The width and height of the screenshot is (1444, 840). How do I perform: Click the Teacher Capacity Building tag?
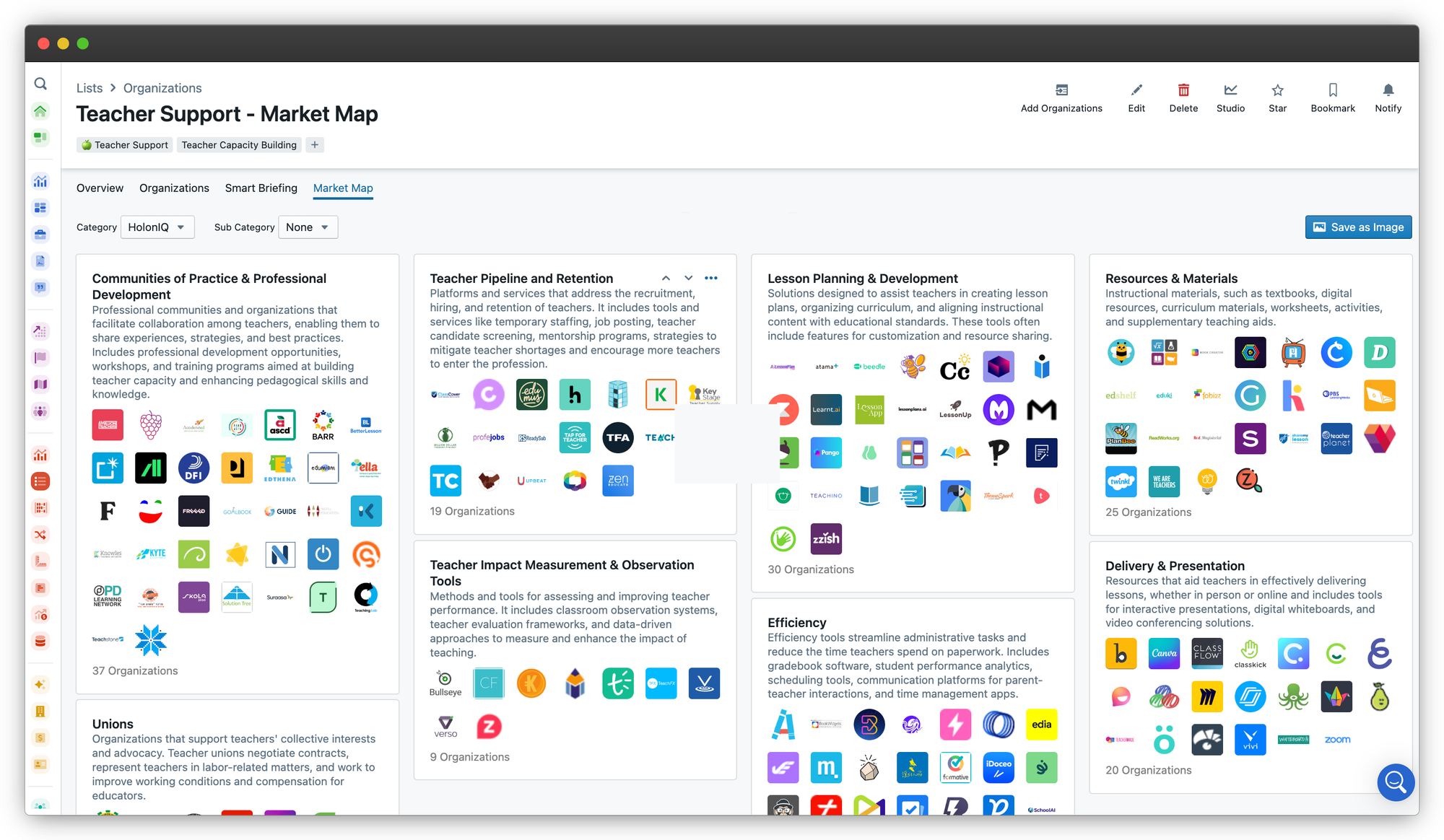click(x=239, y=145)
